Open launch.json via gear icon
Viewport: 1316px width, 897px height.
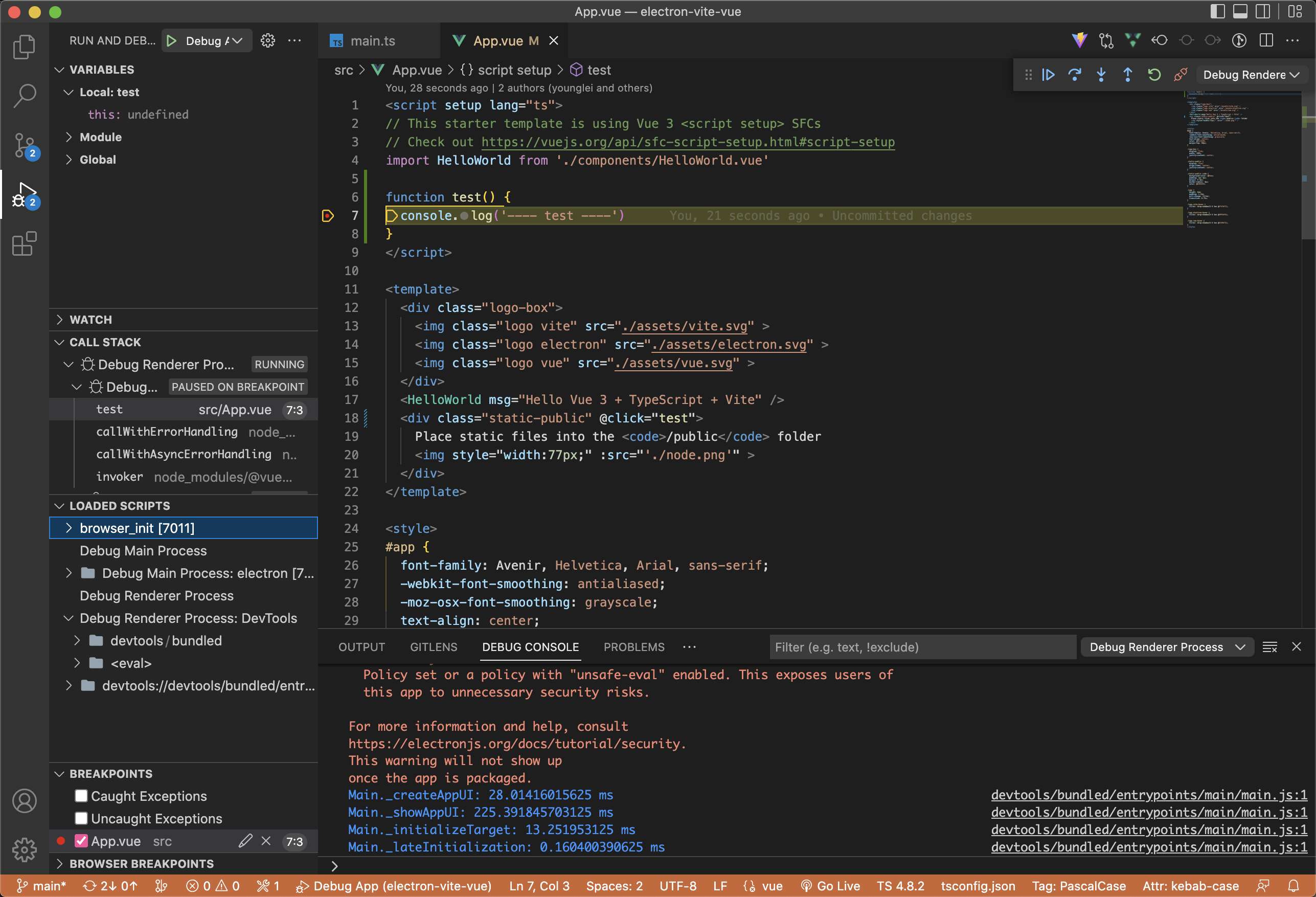[x=268, y=41]
